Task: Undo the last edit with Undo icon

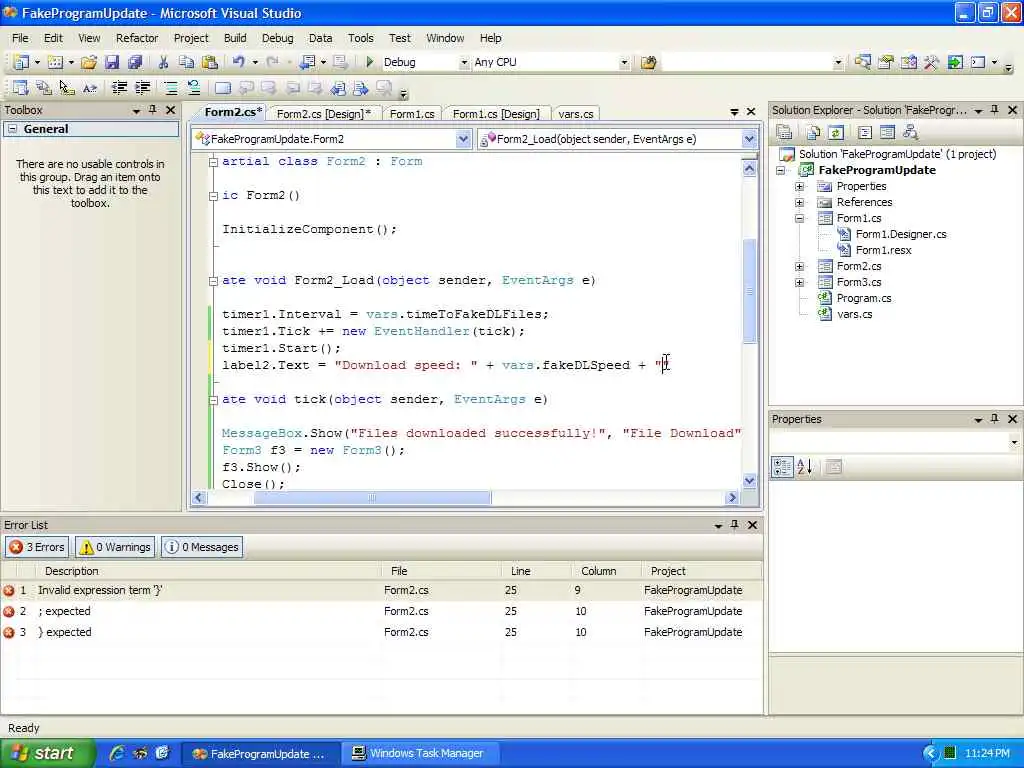Action: 238,62
